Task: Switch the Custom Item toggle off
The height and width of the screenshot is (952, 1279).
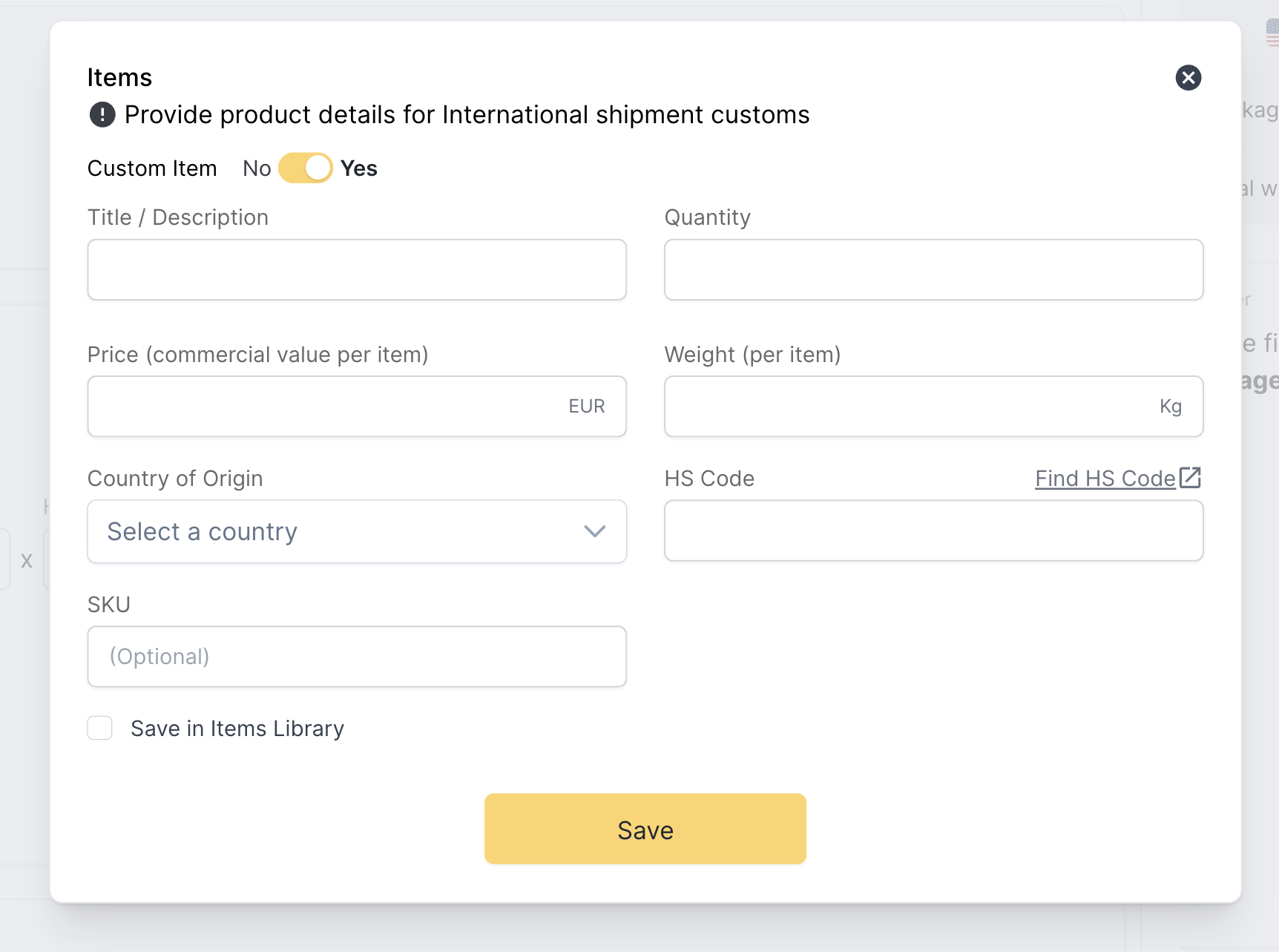Action: (304, 168)
